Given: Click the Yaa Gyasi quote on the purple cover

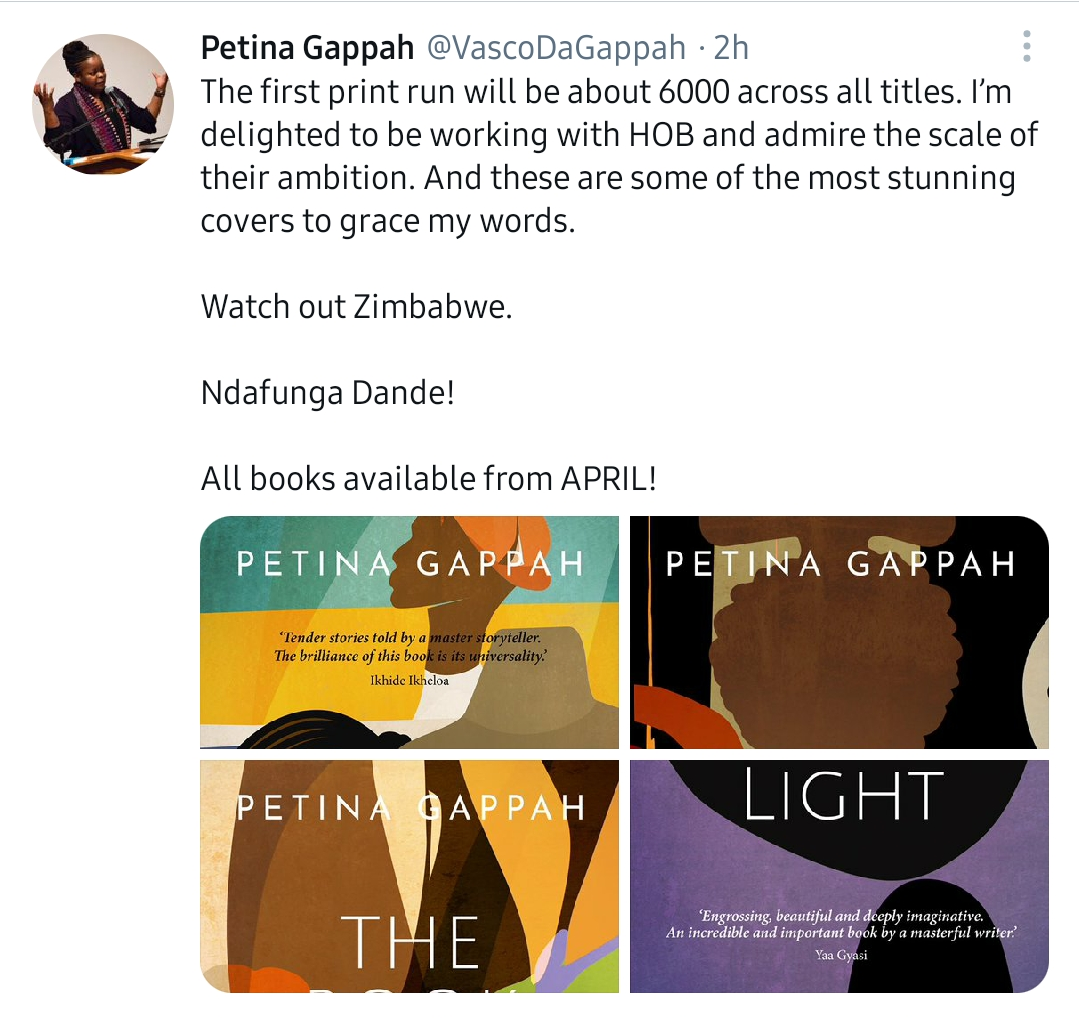Looking at the screenshot, I should (841, 932).
